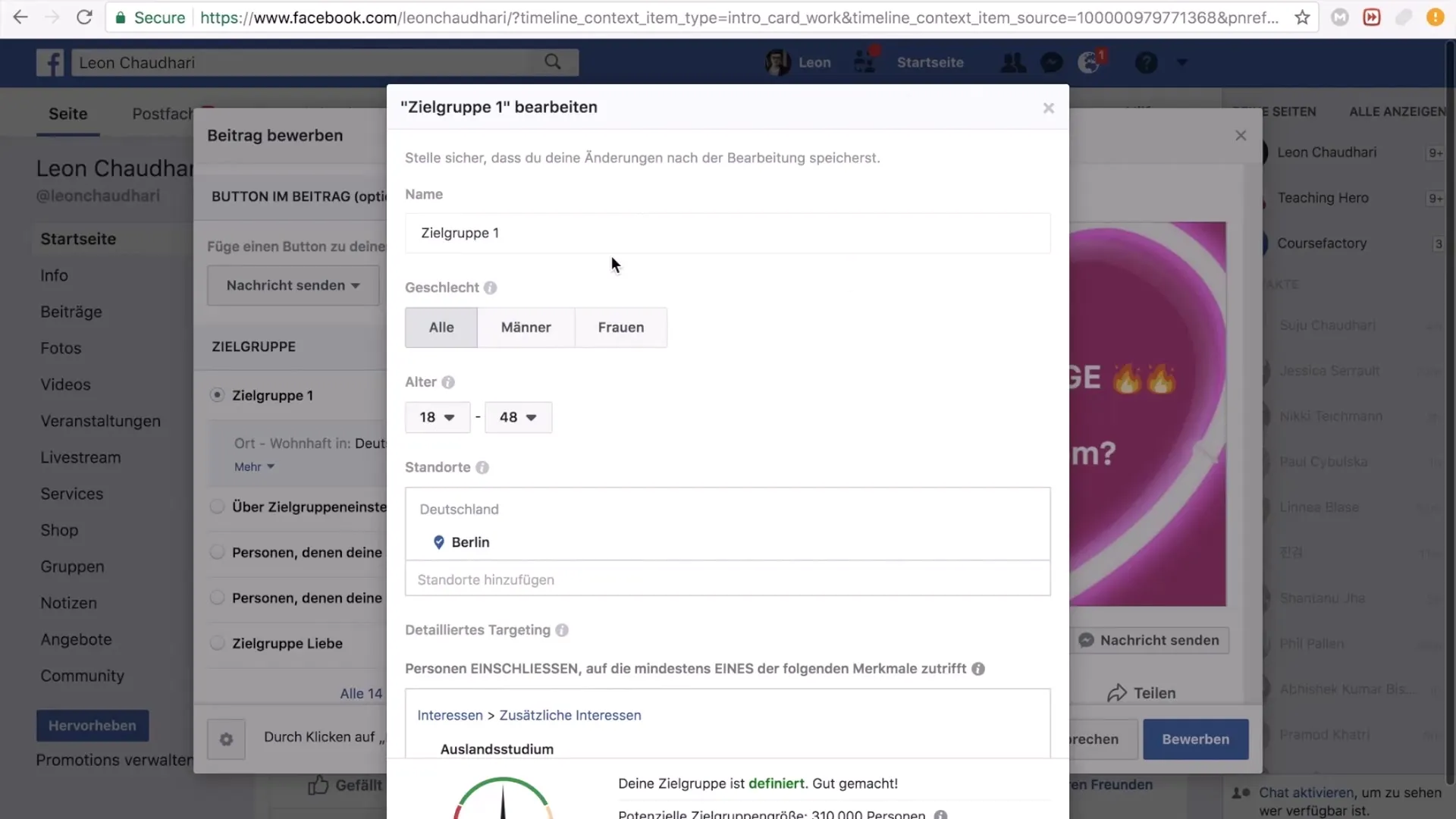The width and height of the screenshot is (1456, 819).
Task: Select Über Zielgruppeneinstellungen radio button
Action: pos(218,507)
